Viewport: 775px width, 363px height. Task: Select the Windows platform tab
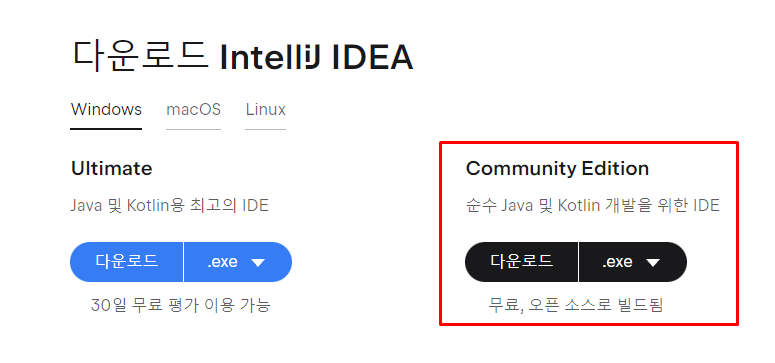pos(106,110)
